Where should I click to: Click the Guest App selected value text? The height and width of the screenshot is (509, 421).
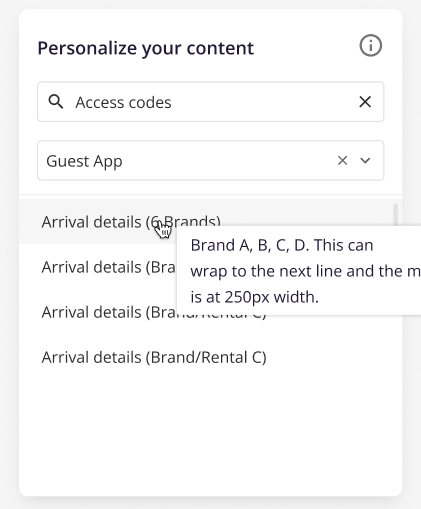[x=84, y=161]
